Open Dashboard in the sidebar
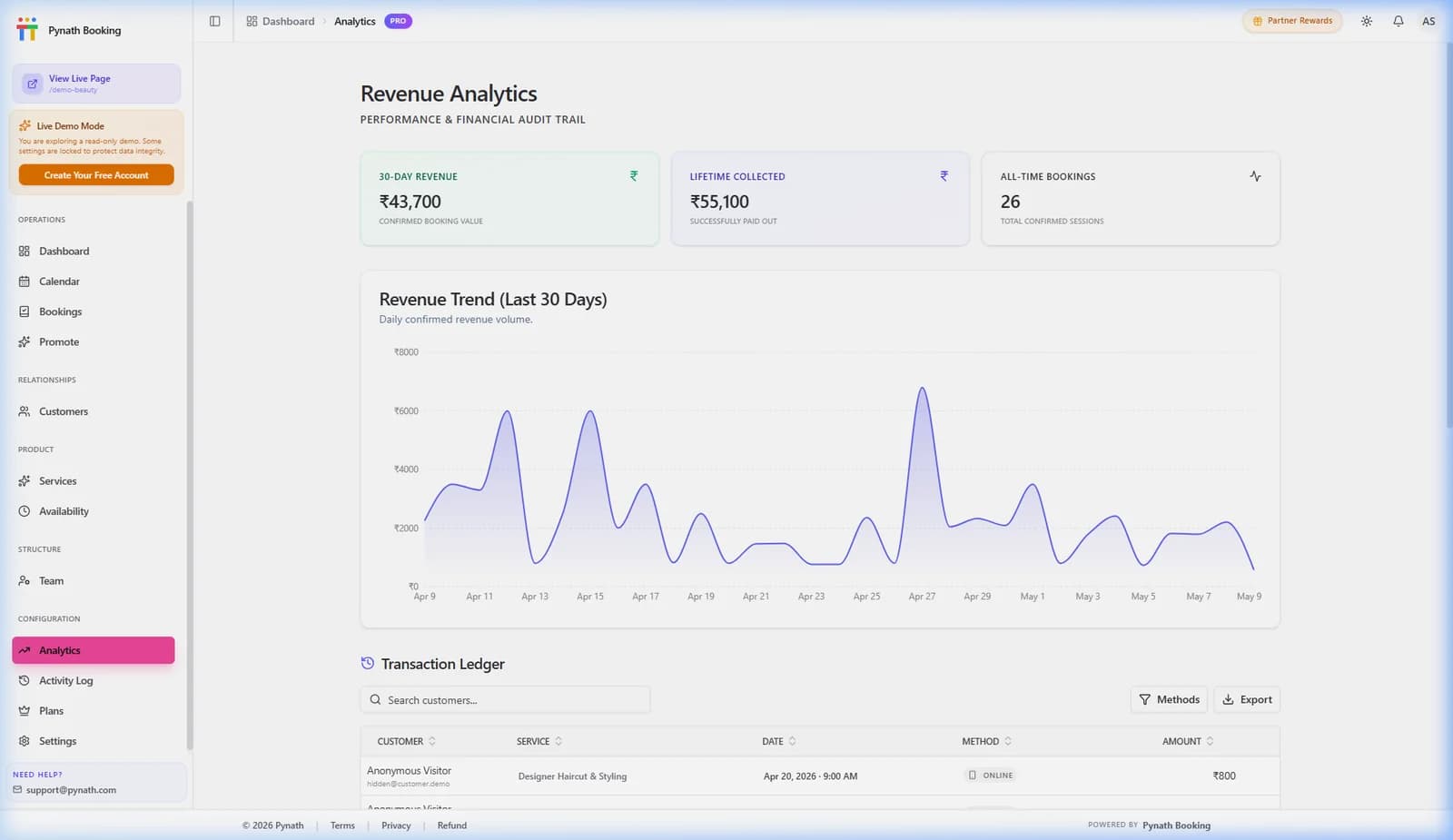 (x=93, y=251)
